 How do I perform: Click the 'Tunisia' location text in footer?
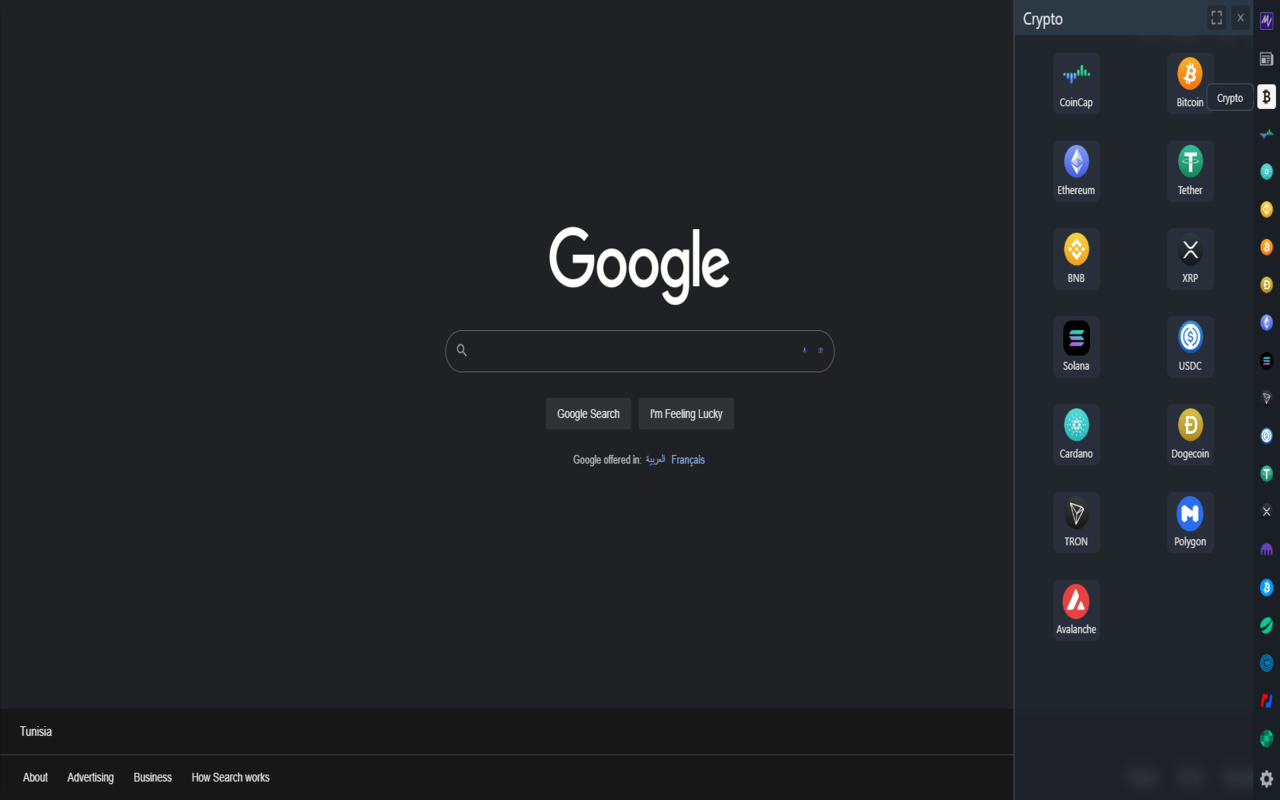click(x=36, y=731)
